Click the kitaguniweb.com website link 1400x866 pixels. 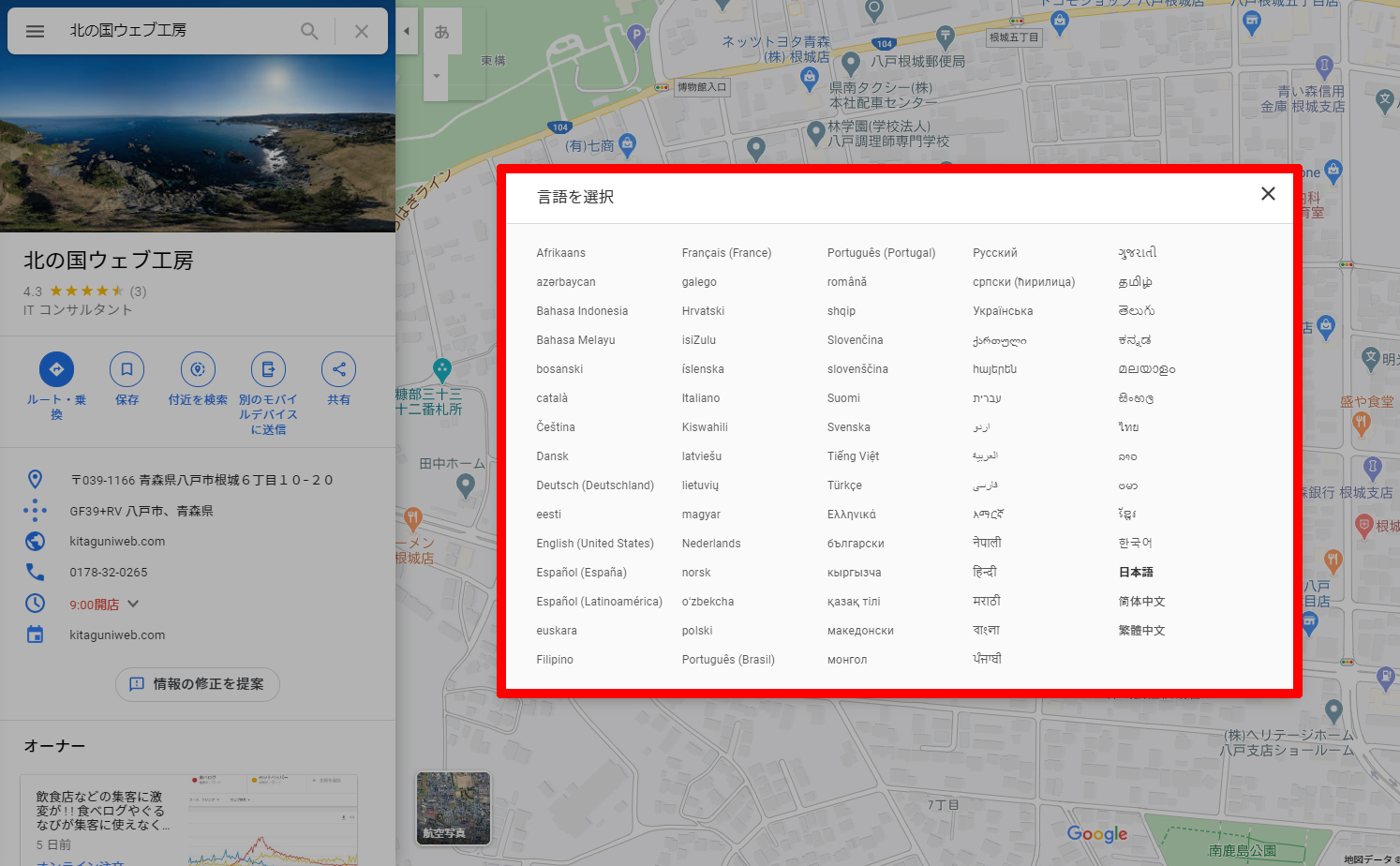point(117,541)
